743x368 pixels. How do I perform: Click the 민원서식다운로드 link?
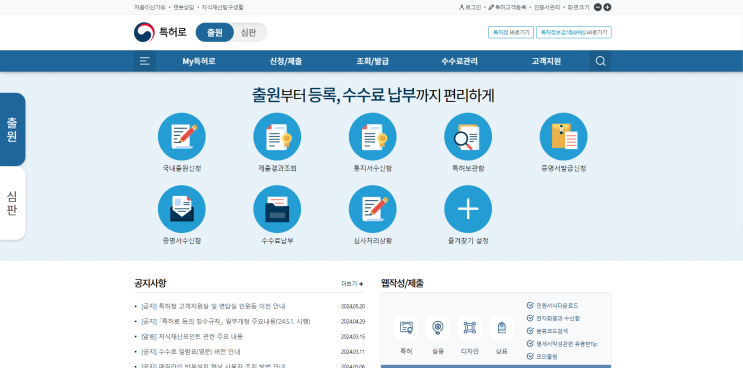553,305
